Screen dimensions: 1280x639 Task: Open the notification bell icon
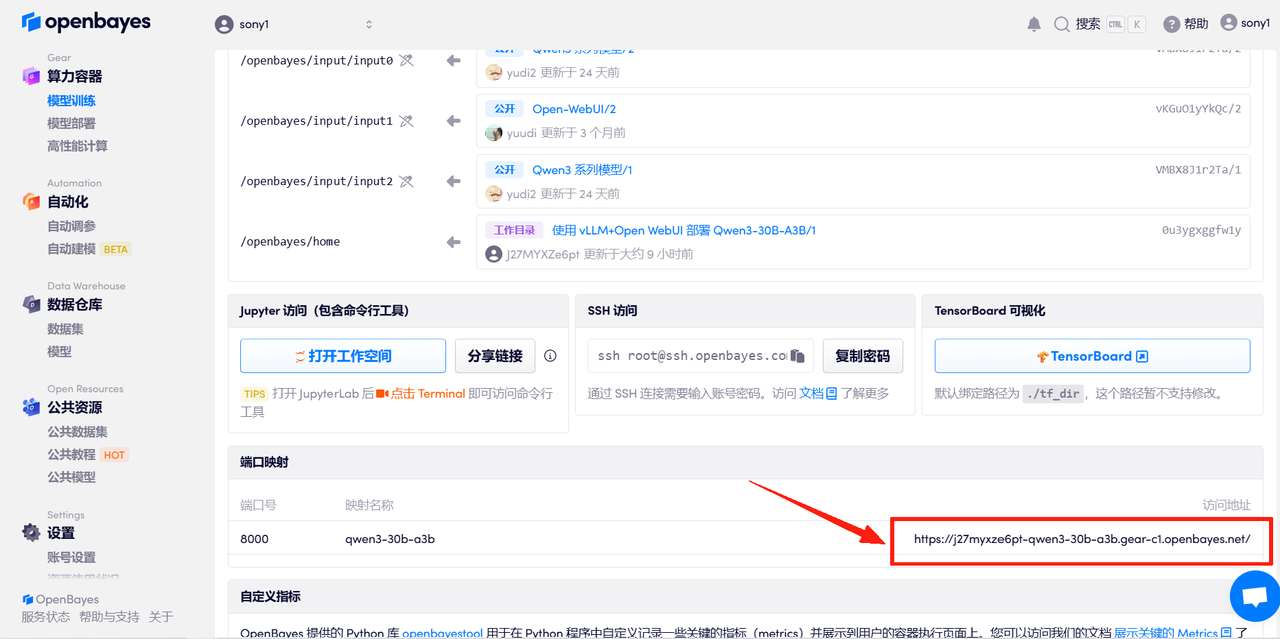1034,22
